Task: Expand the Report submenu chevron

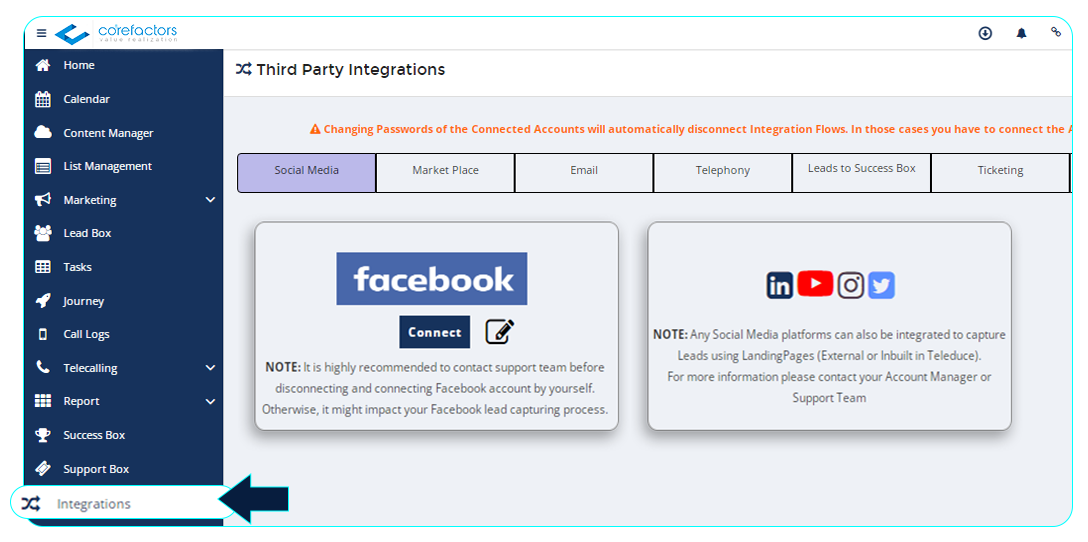Action: click(x=211, y=401)
